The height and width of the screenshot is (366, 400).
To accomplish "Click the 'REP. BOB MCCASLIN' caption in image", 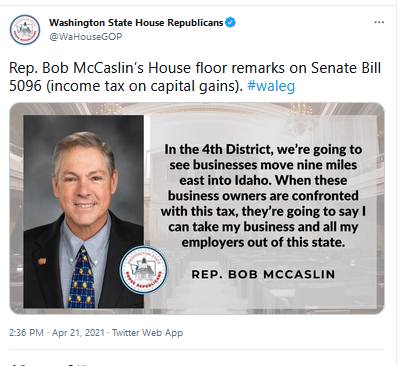I will click(263, 274).
